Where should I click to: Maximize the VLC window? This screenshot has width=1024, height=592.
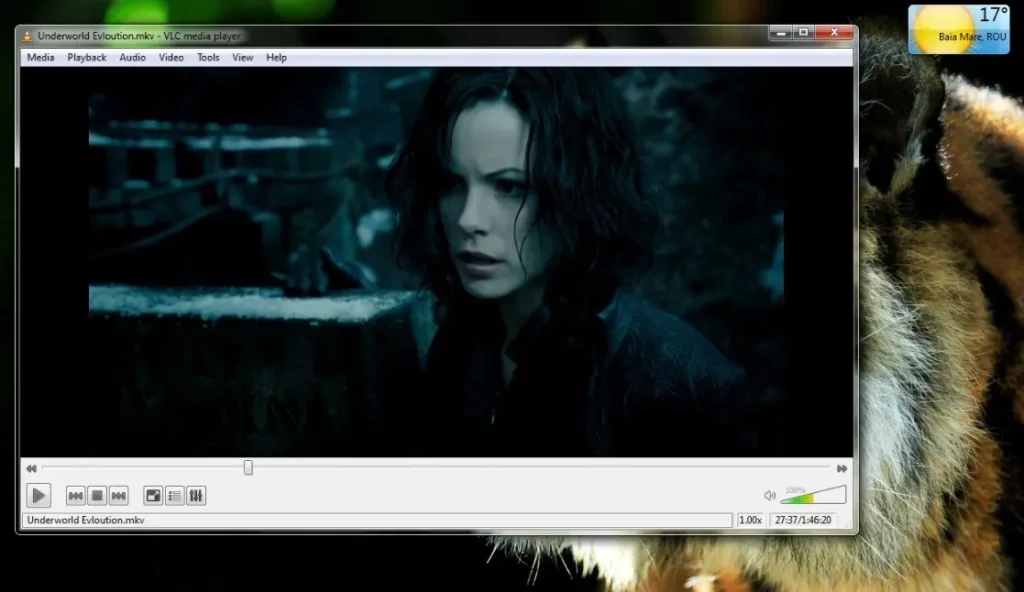(803, 33)
